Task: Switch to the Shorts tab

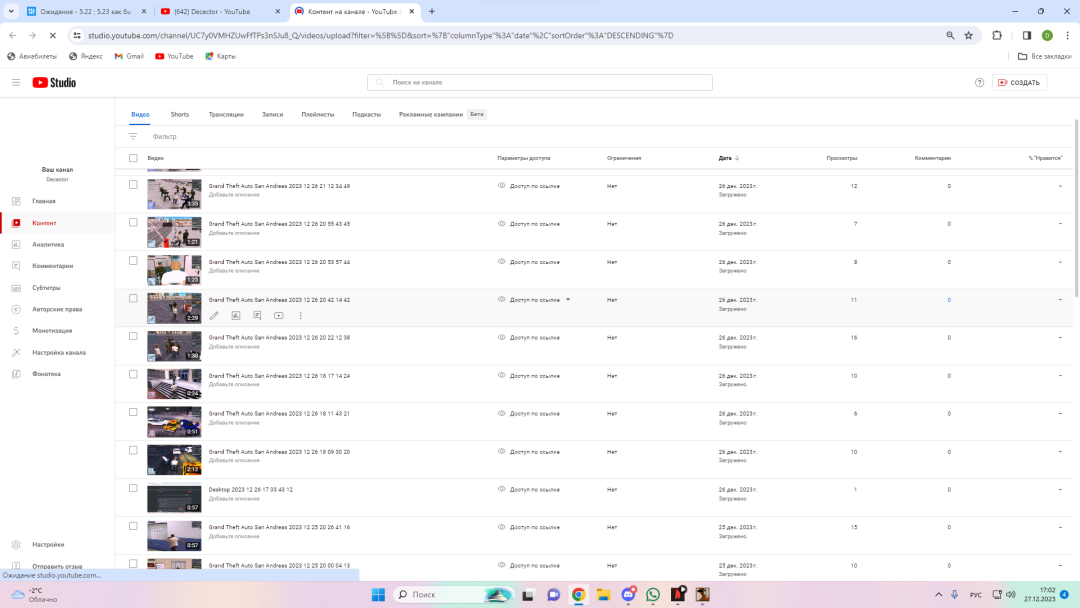Action: 180,114
